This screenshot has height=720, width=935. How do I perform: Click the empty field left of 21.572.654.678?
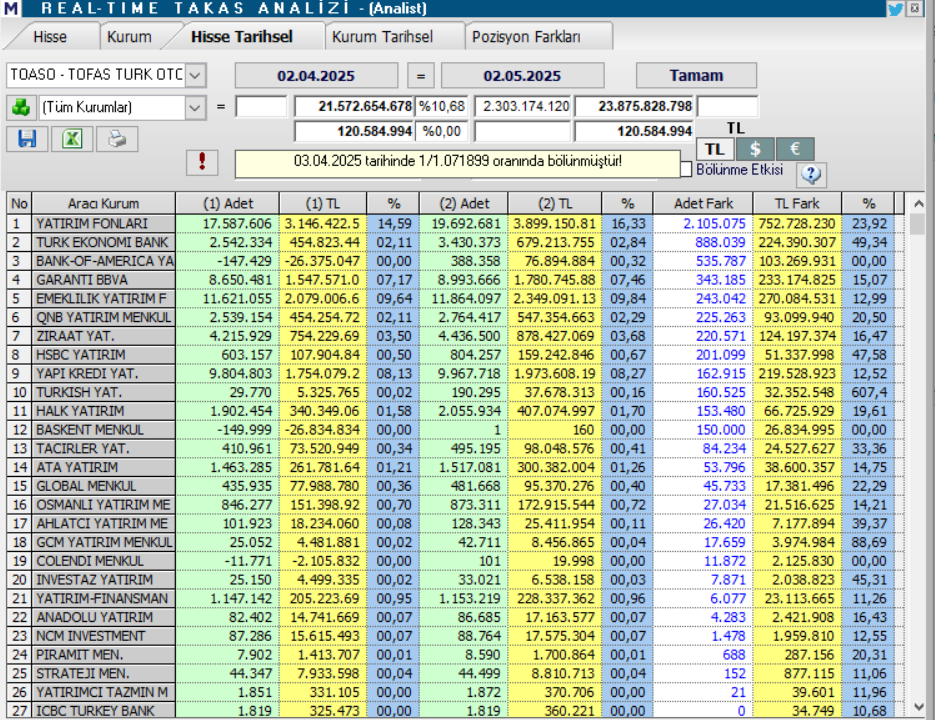point(261,107)
